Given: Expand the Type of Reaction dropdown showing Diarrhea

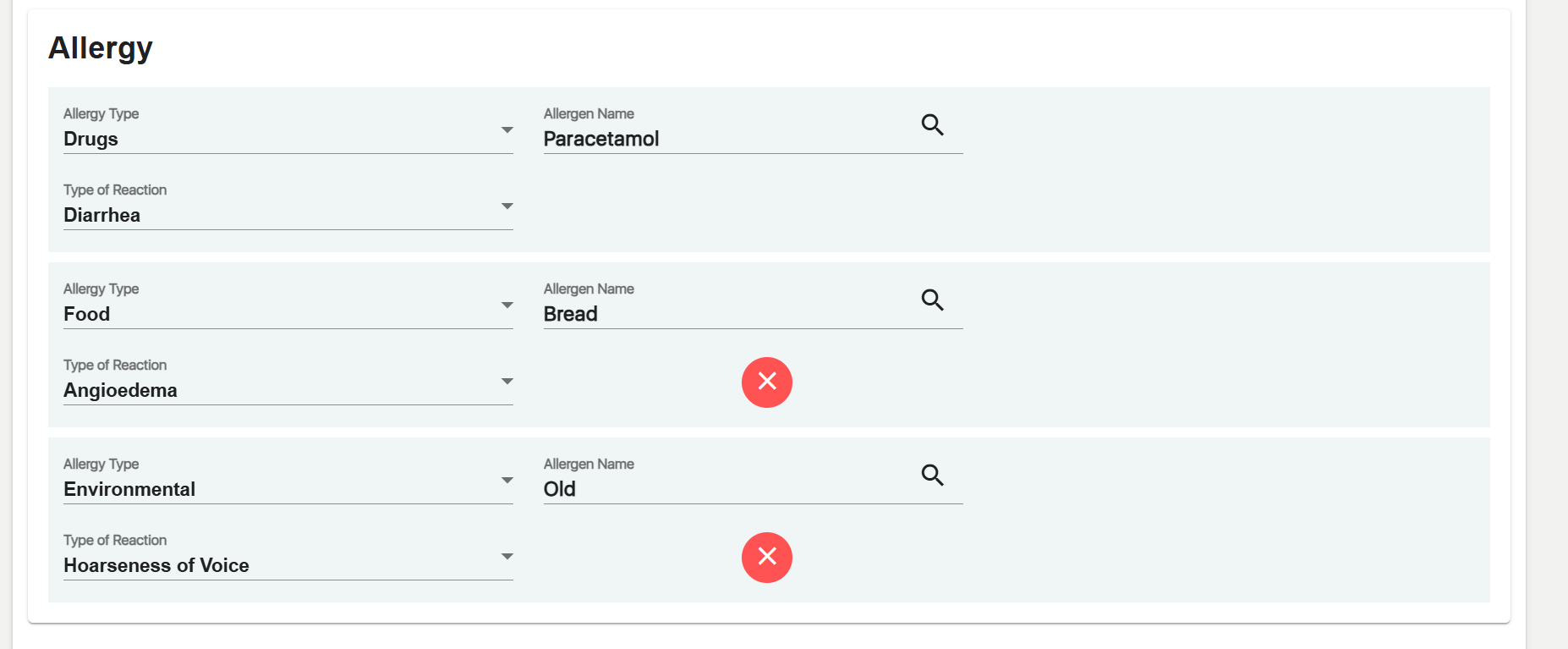Looking at the screenshot, I should point(288,215).
